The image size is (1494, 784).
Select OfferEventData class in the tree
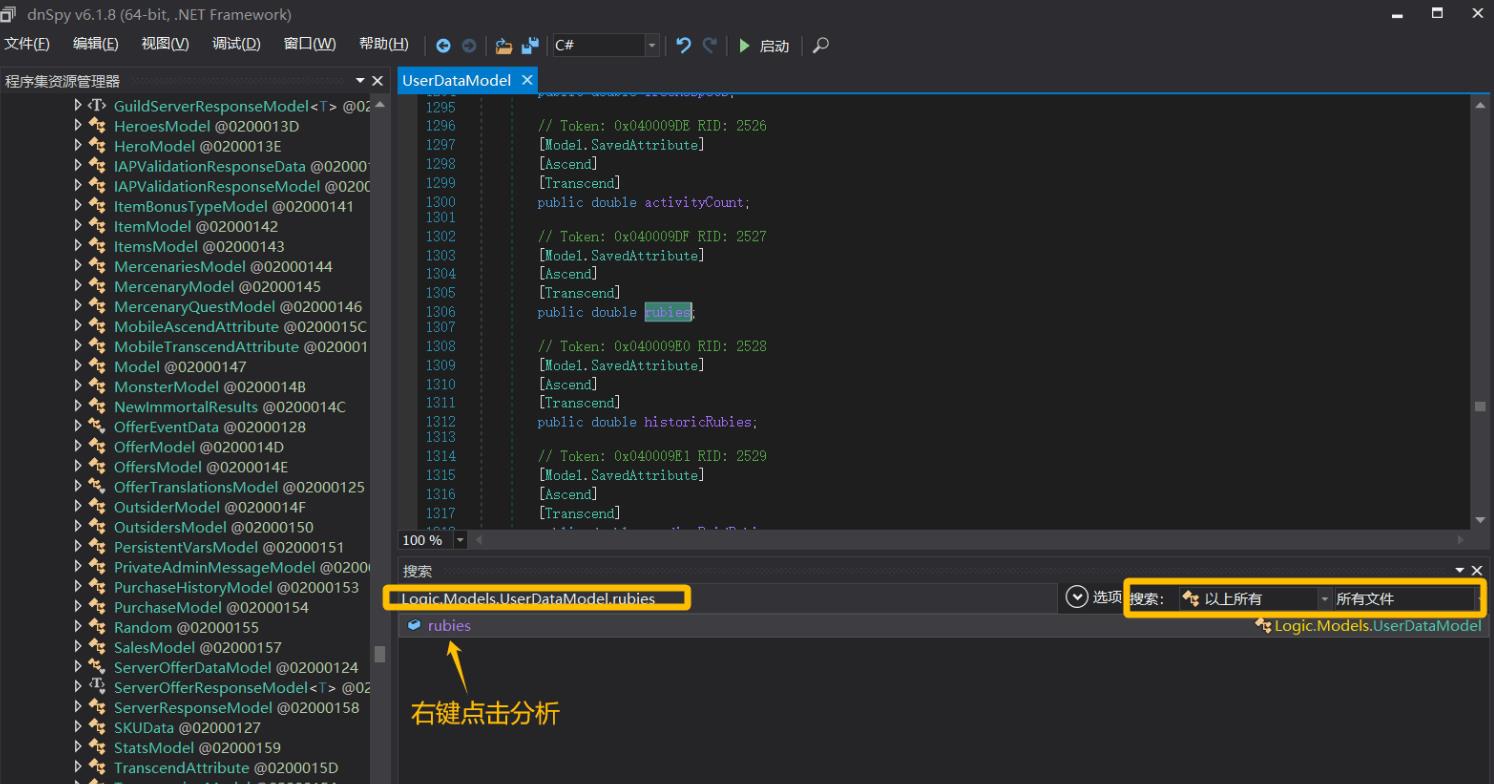point(210,427)
